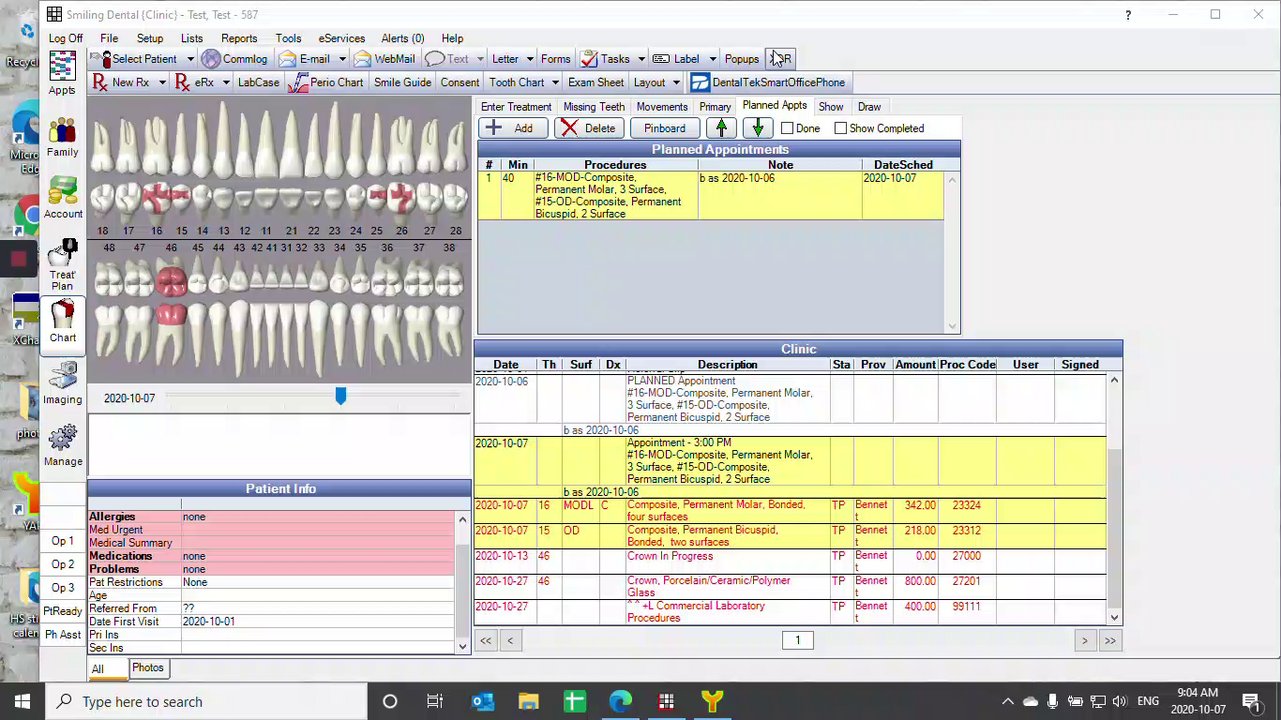Click Delete planned appointment button
This screenshot has height=720, width=1281.
(x=588, y=128)
